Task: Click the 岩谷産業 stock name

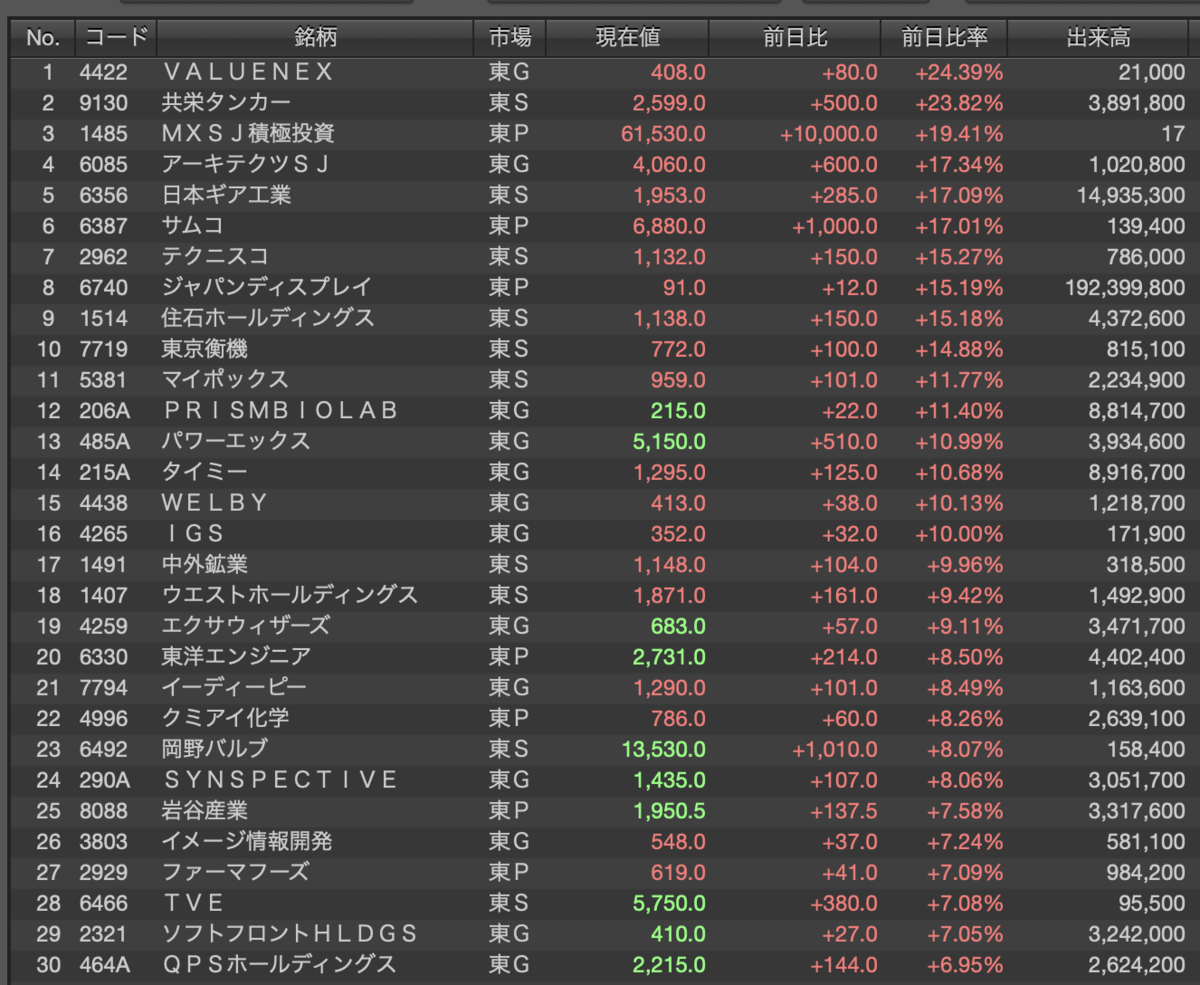Action: (x=205, y=811)
